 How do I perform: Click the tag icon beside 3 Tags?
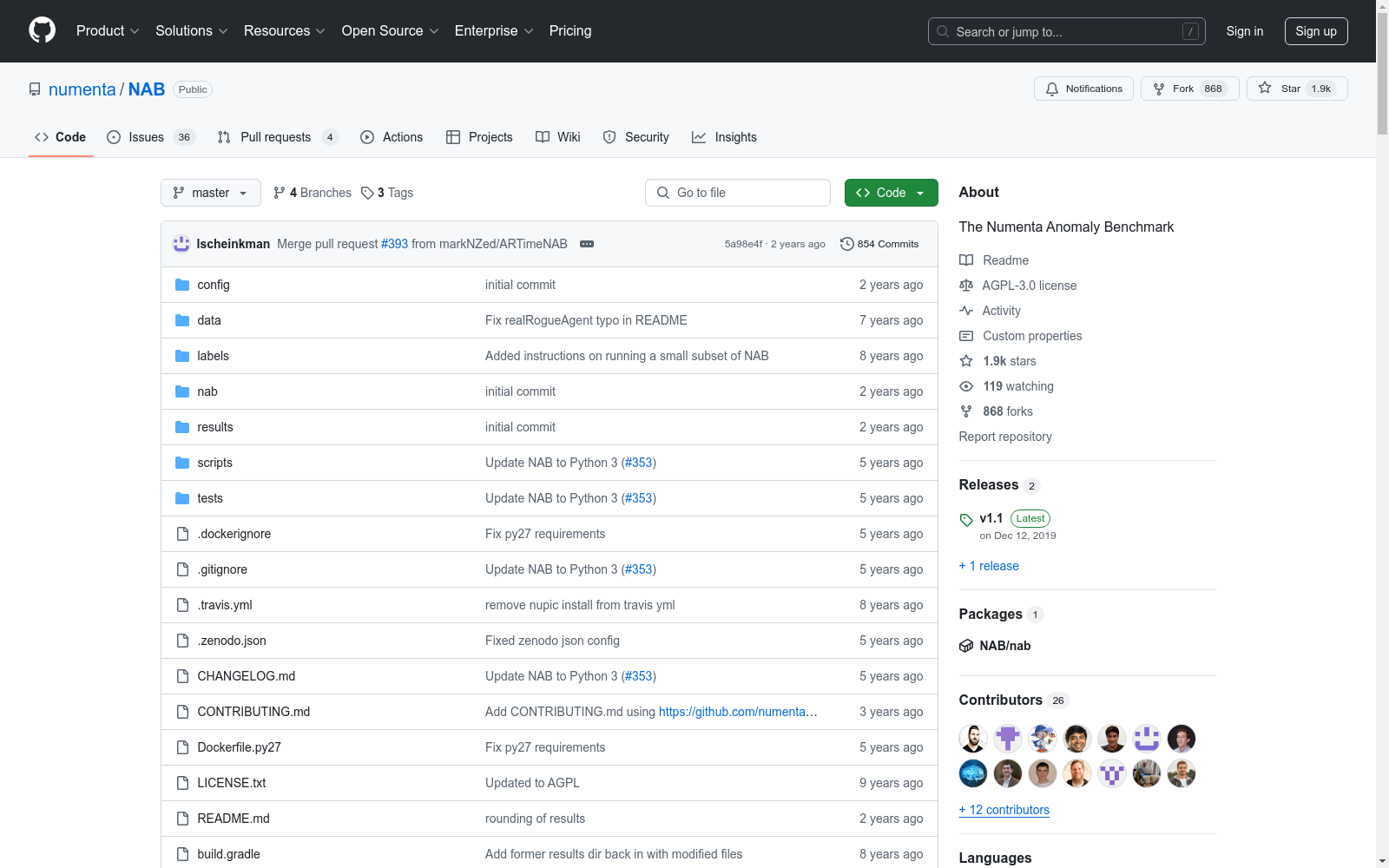click(x=367, y=193)
